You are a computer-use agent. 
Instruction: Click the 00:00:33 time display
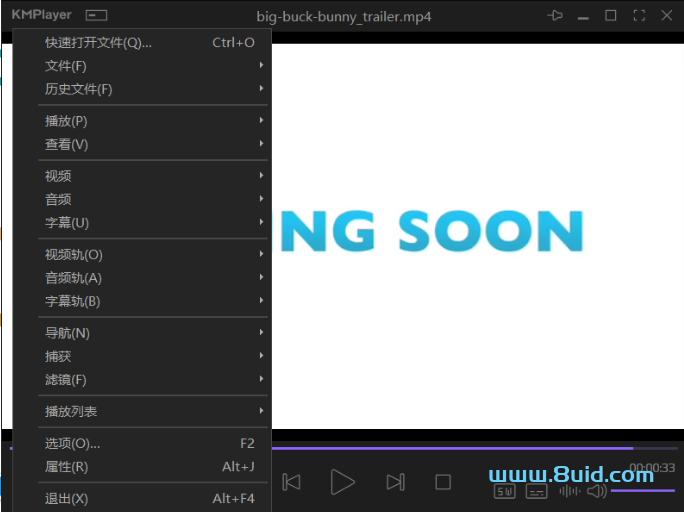click(652, 468)
